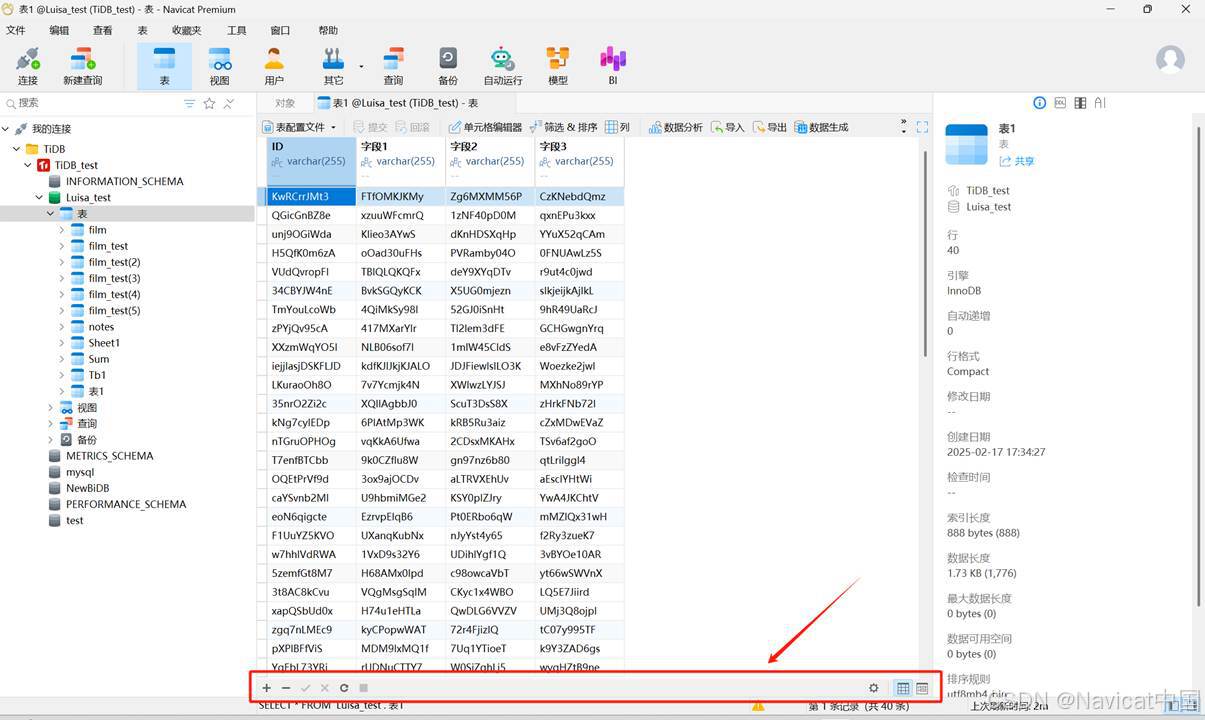Click the refresh icon in bottom bar
Viewport: 1205px width, 720px height.
point(344,688)
